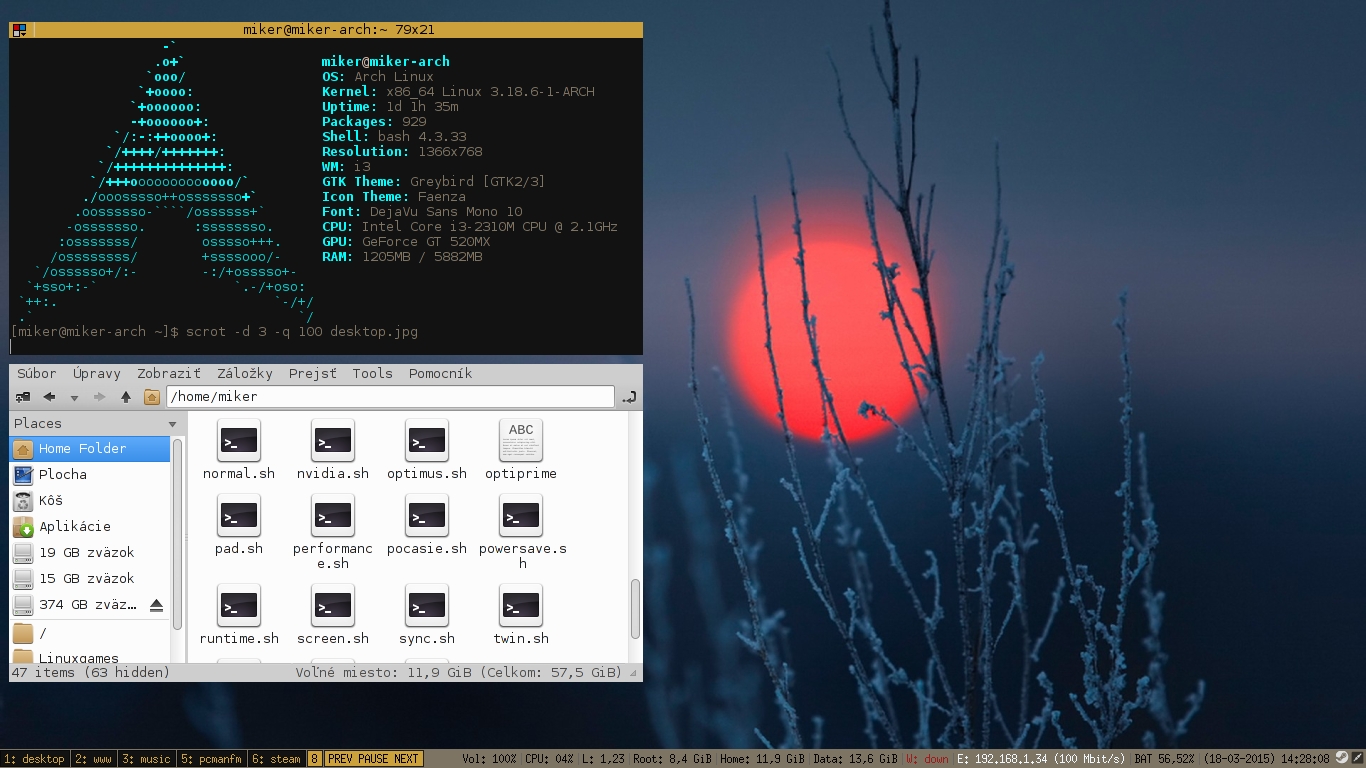
Task: Open the / root bookmark
Action: click(x=90, y=634)
